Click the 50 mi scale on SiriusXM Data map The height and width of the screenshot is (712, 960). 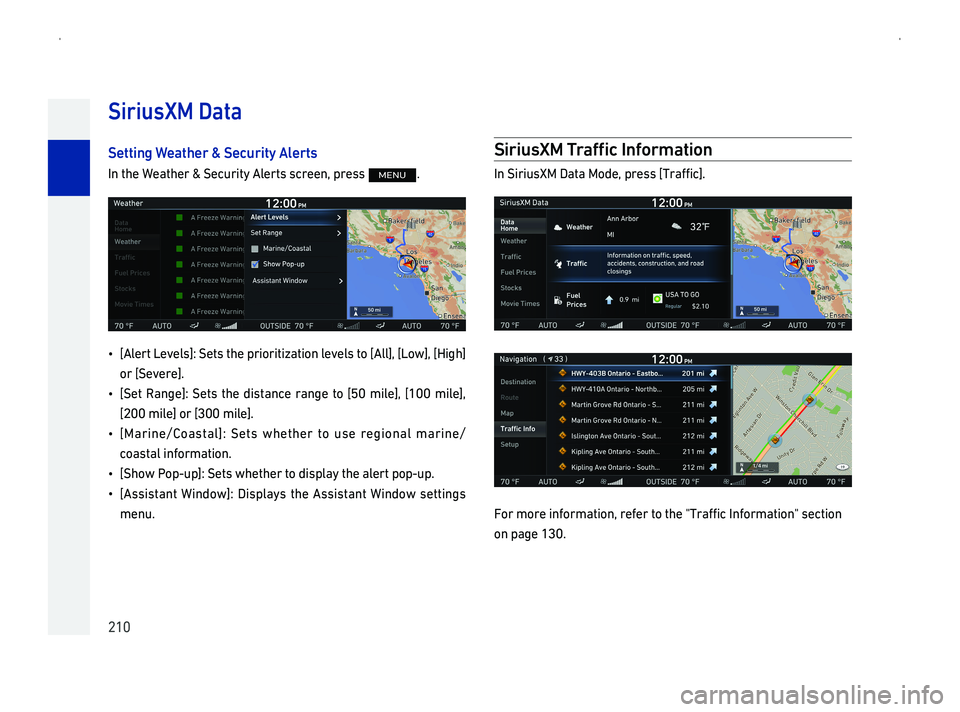757,311
